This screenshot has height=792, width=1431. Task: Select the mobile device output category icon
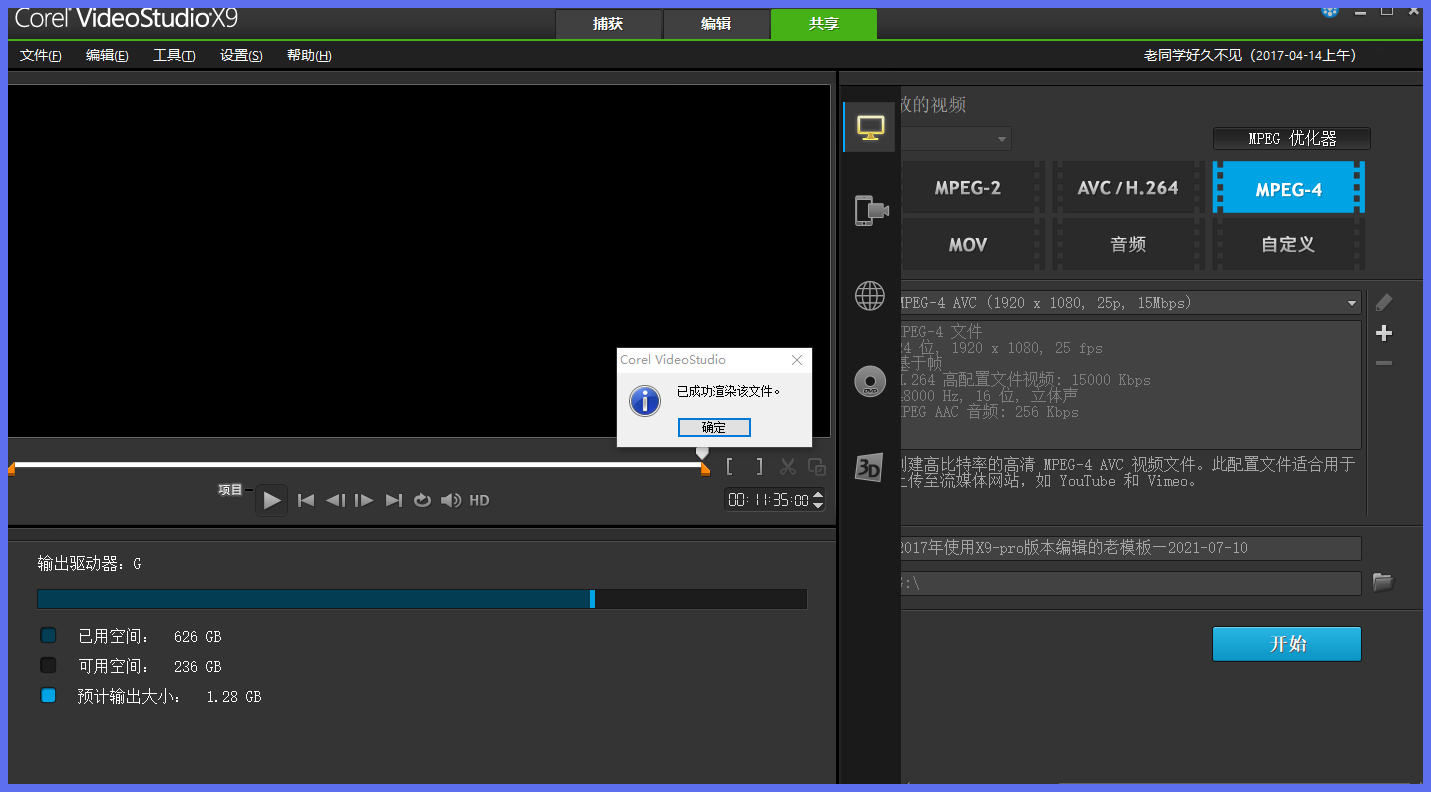coord(871,210)
